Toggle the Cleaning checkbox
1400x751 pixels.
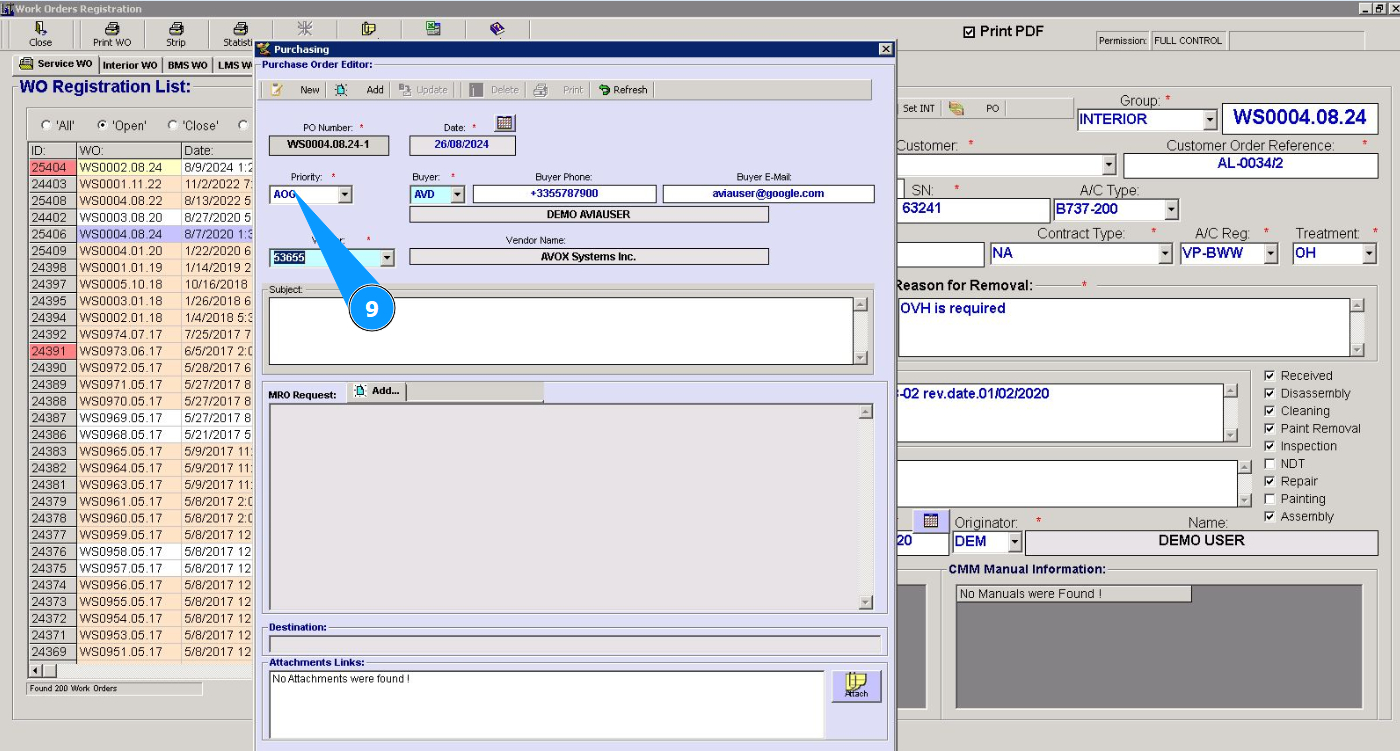1270,411
